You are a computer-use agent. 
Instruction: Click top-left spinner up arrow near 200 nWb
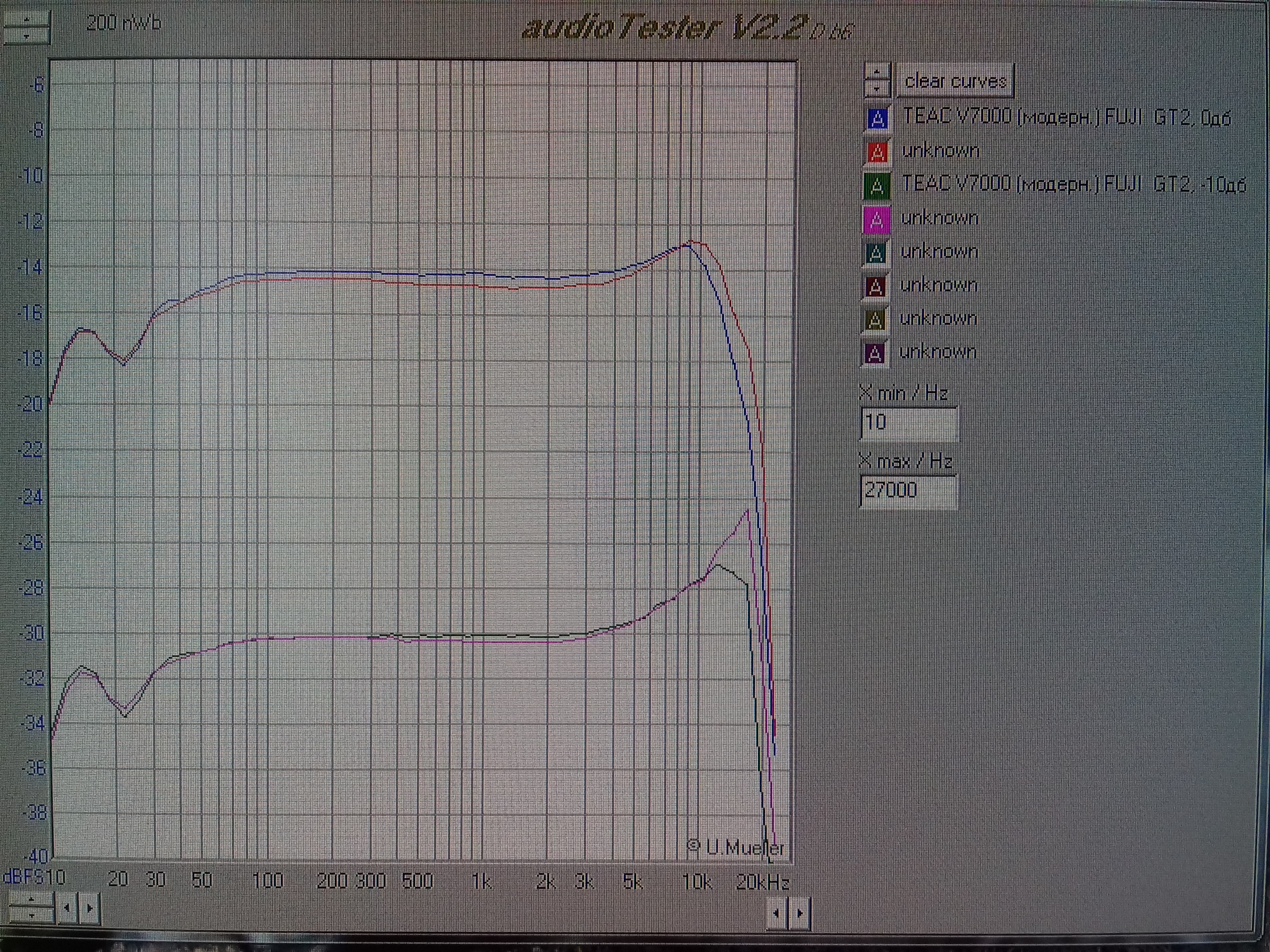tap(26, 19)
